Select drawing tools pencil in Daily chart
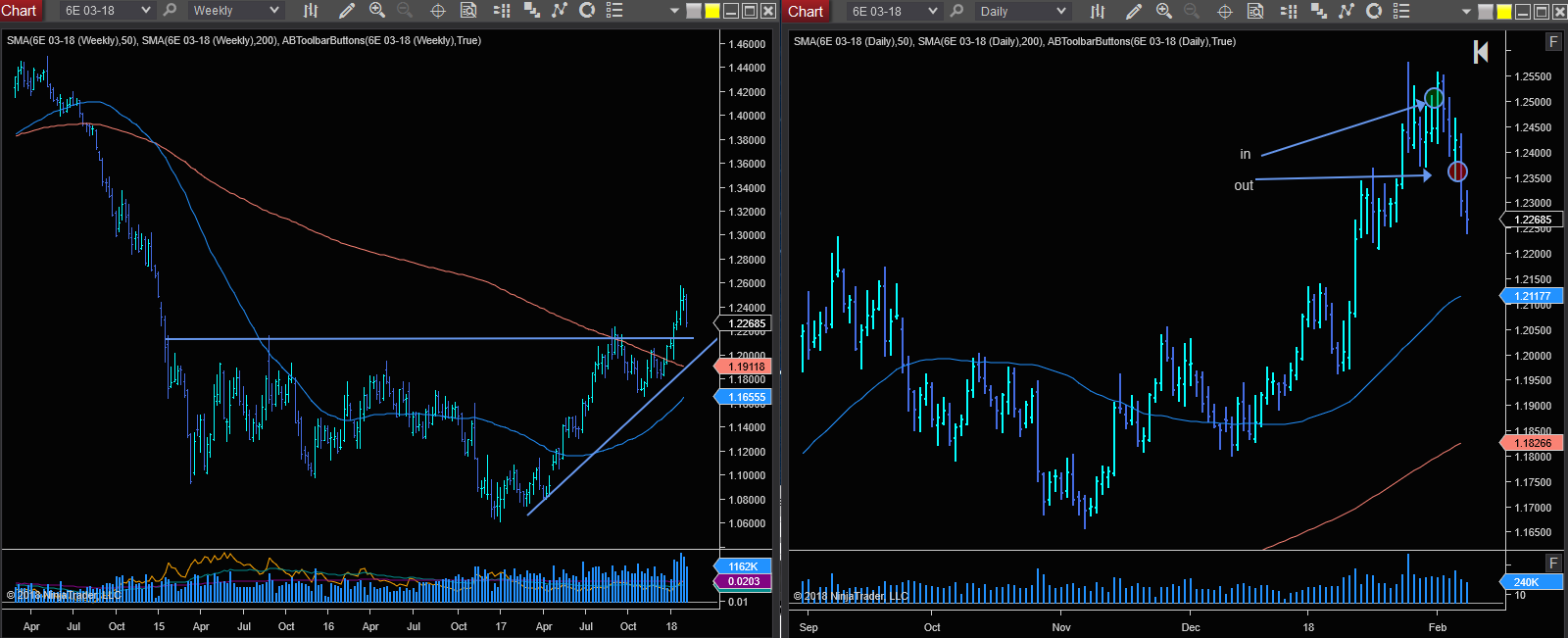1568x638 pixels. pos(1133,11)
